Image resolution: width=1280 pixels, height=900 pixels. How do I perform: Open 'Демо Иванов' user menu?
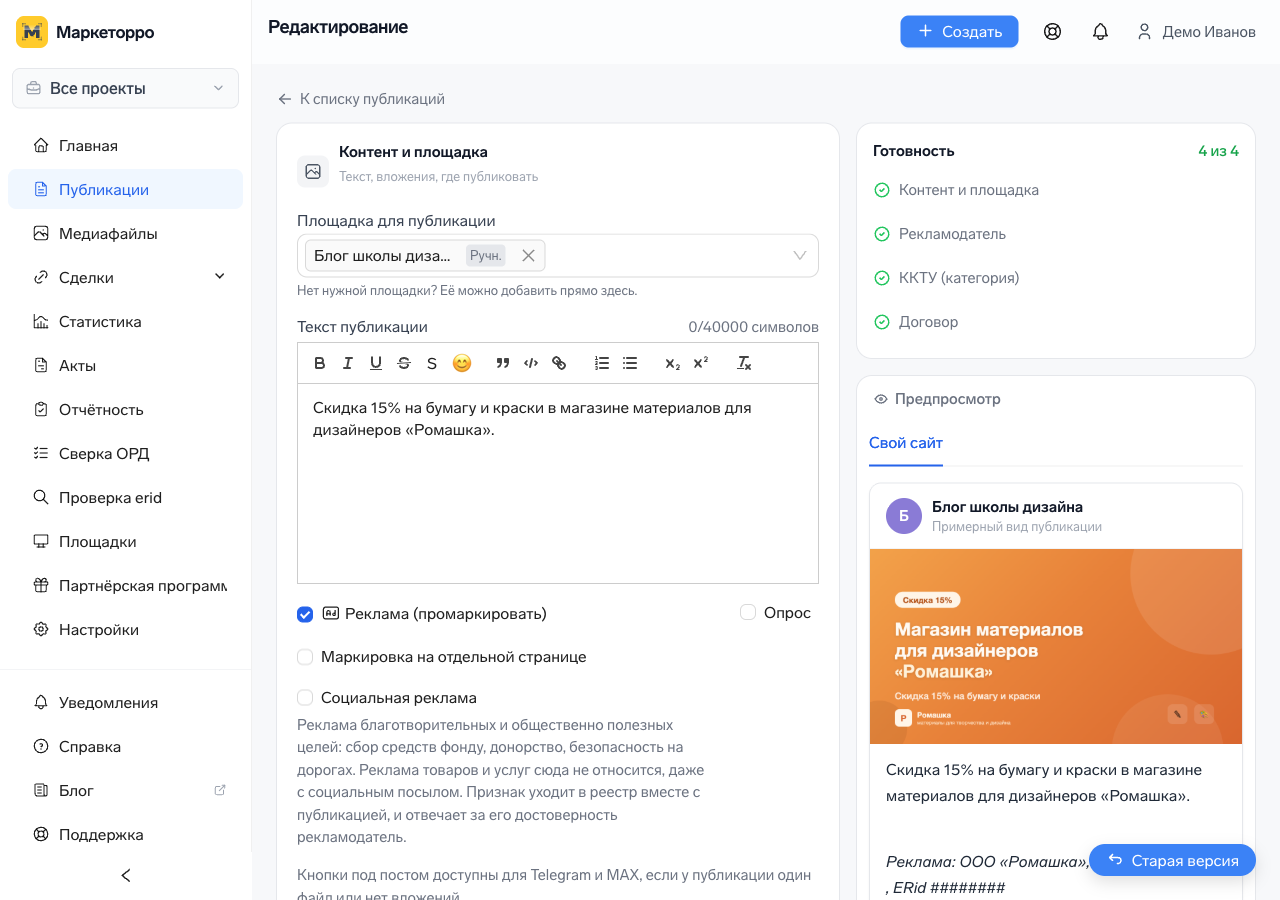point(1196,32)
